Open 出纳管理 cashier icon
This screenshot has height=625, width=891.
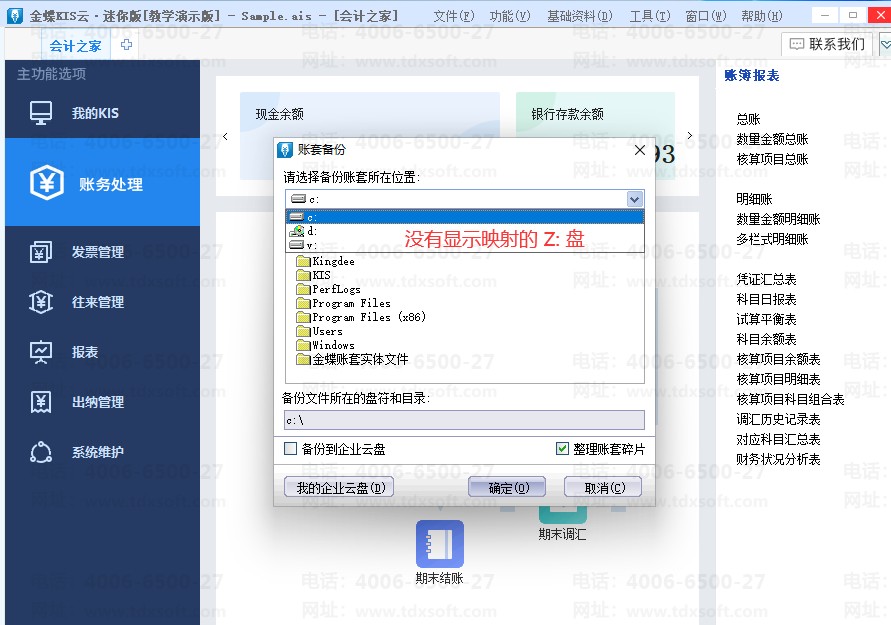[41, 402]
